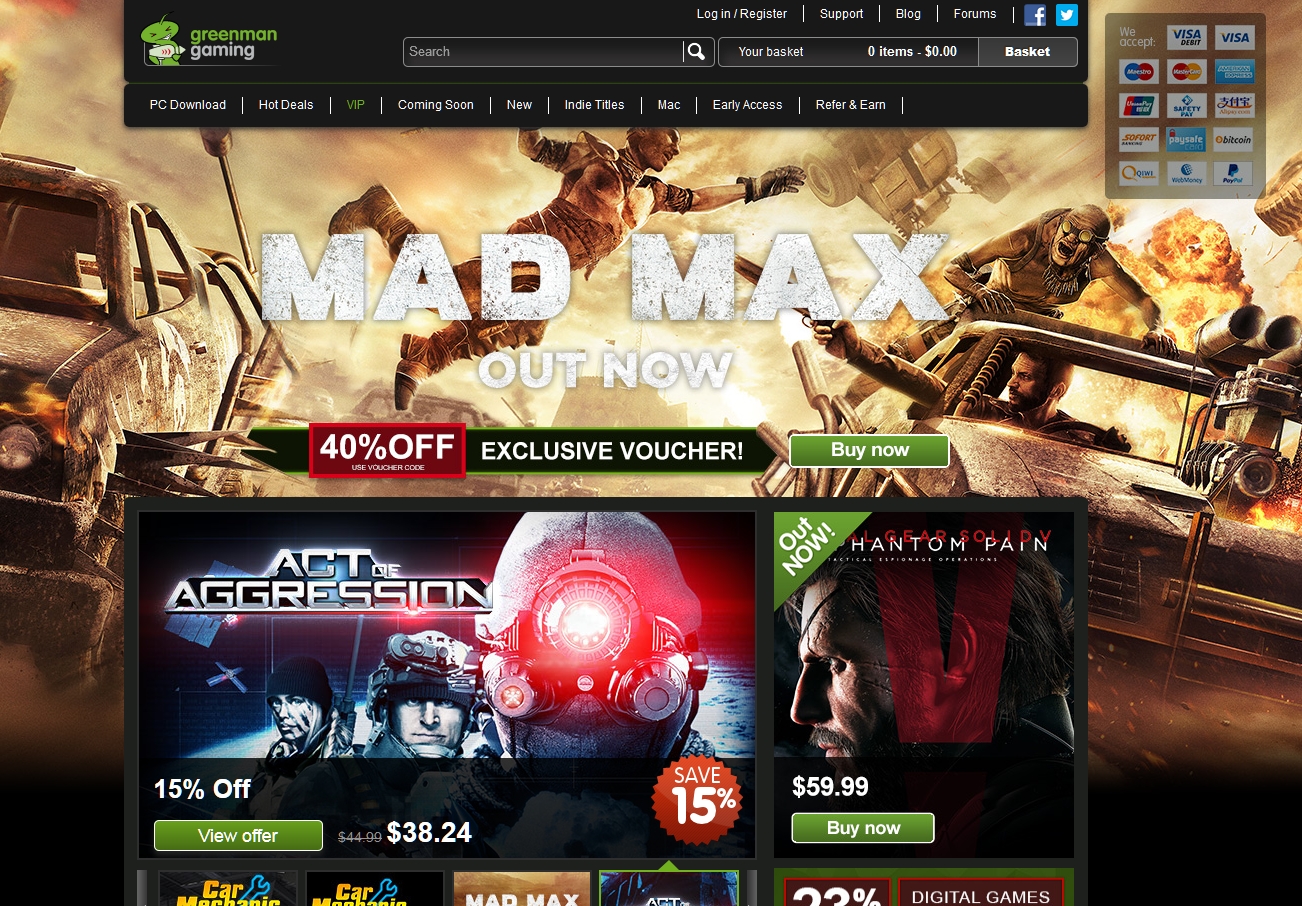Screen dimensions: 1302x906
Task: Open the Hot Deals section
Action: pos(286,105)
